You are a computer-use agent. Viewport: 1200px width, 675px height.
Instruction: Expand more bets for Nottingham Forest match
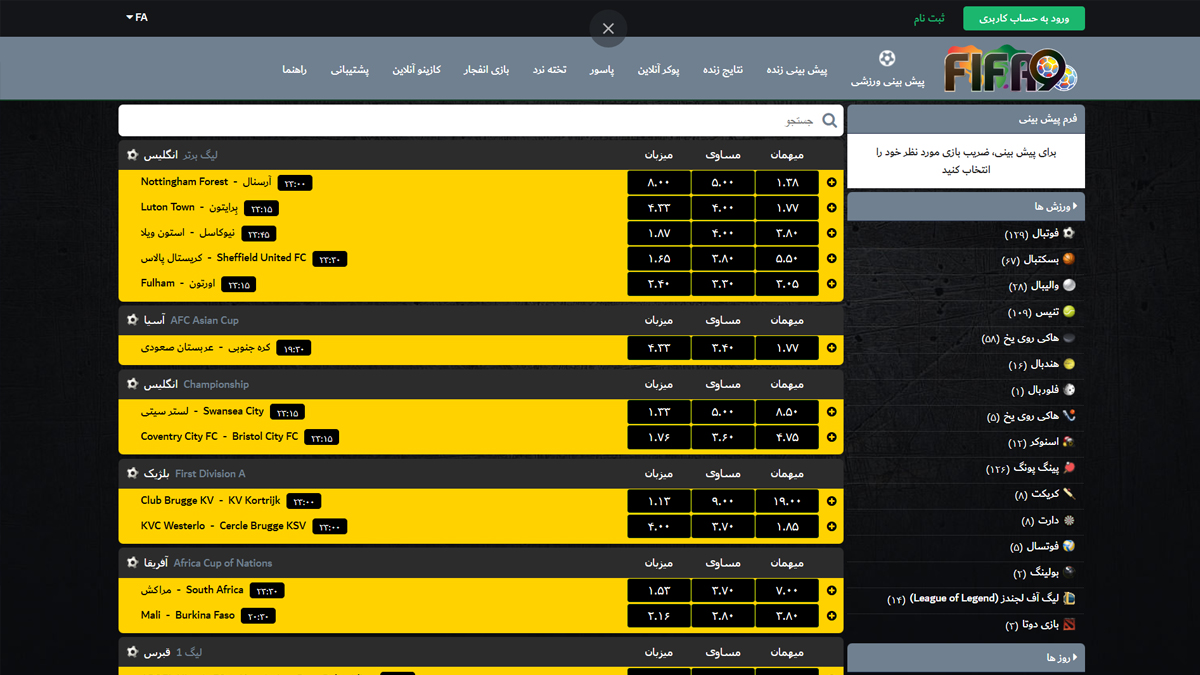pos(832,183)
